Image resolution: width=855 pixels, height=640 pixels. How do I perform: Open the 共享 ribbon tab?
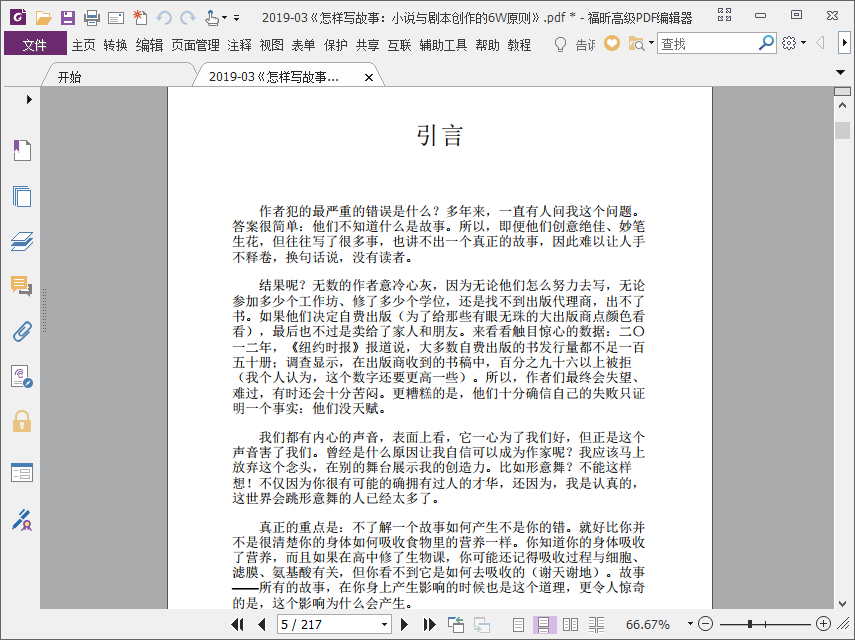tap(368, 45)
